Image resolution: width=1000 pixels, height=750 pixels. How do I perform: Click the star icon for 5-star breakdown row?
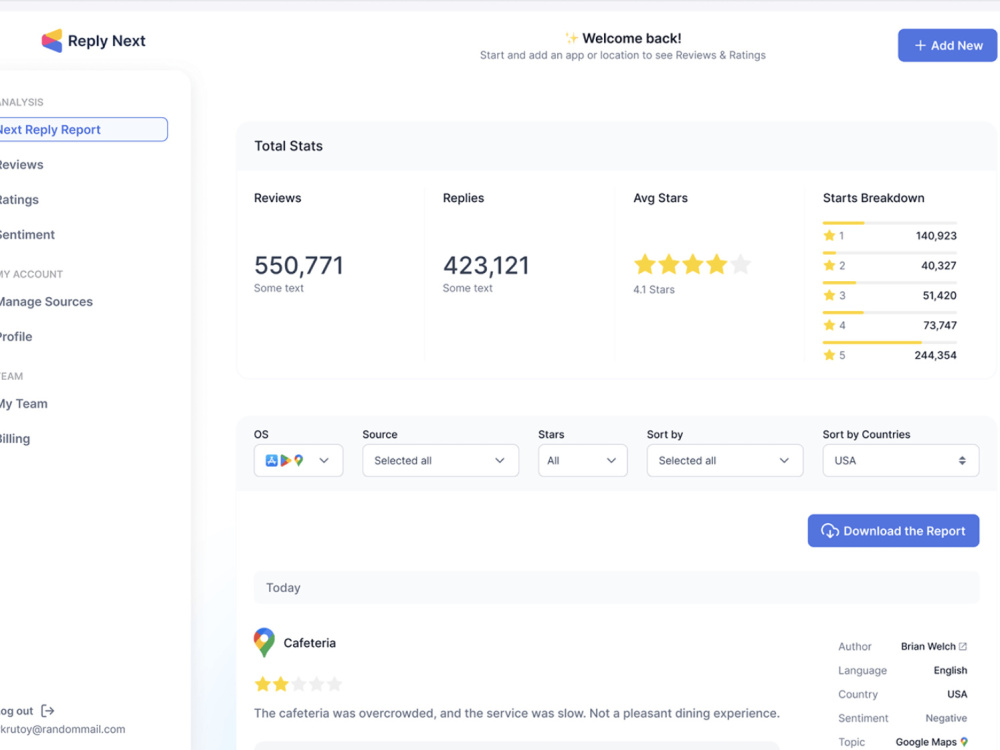click(829, 355)
